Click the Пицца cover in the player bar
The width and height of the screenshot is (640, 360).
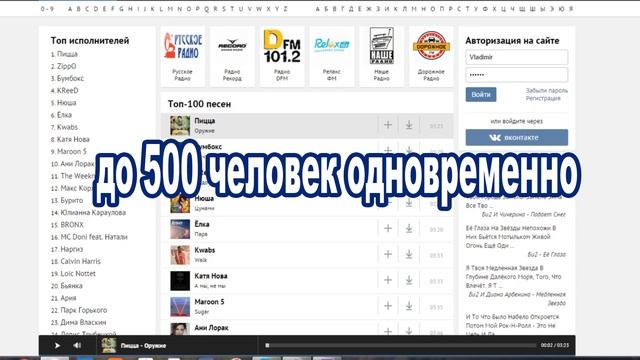pos(109,346)
